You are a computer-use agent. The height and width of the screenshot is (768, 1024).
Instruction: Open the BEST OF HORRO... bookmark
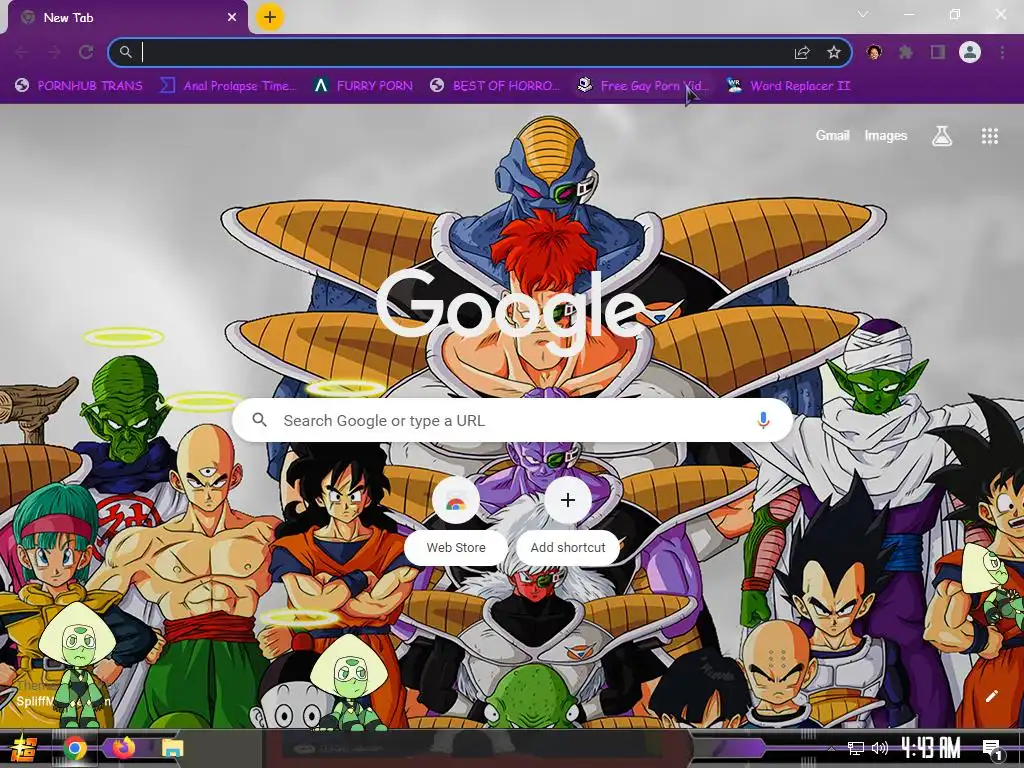point(495,86)
